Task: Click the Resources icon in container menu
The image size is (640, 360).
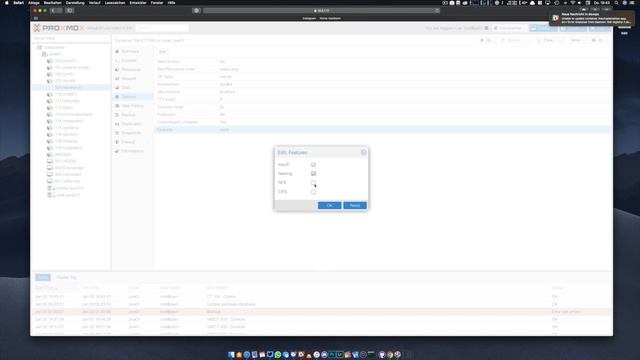Action: click(117, 69)
